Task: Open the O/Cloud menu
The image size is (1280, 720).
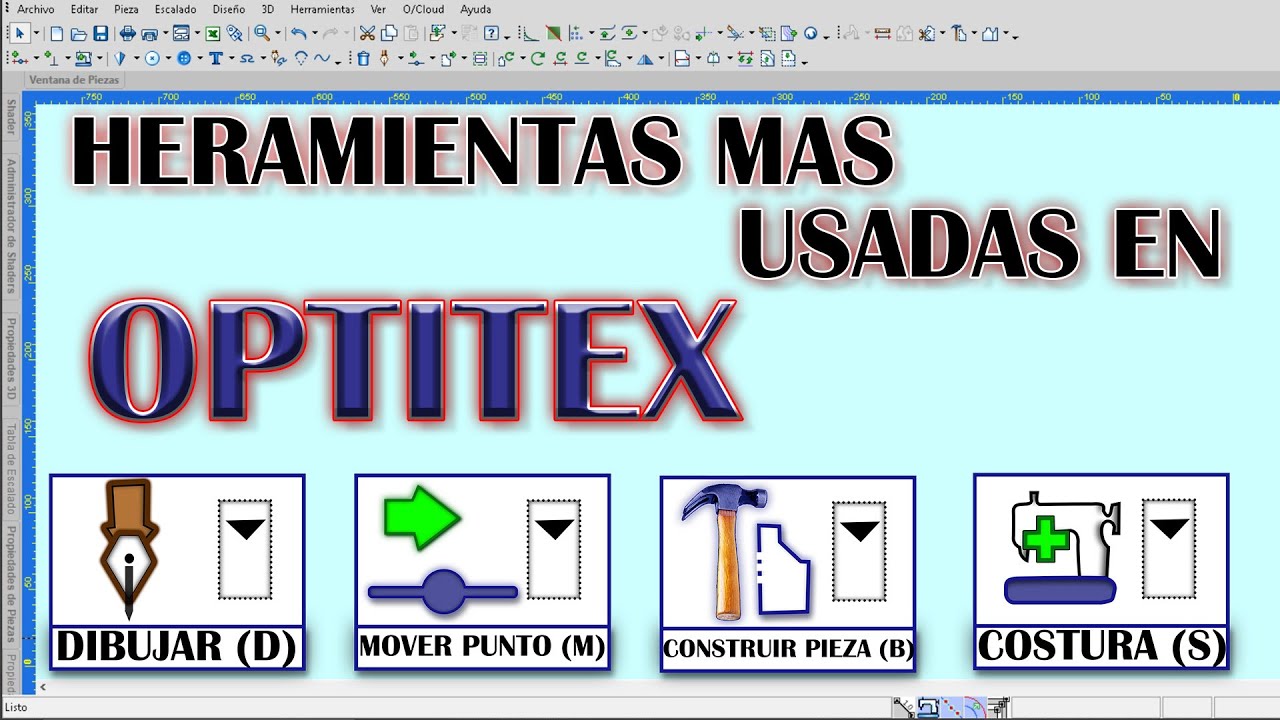Action: [423, 9]
